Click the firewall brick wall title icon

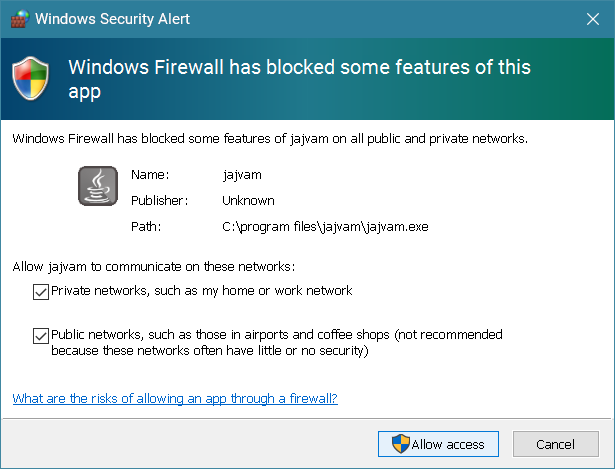pos(20,18)
